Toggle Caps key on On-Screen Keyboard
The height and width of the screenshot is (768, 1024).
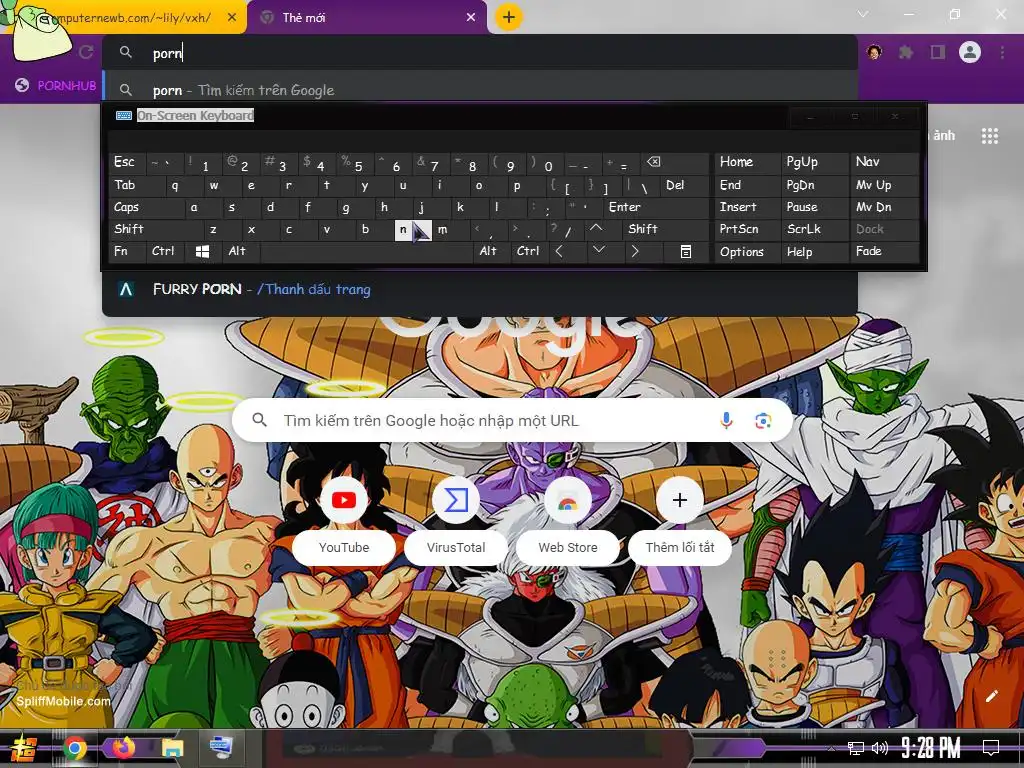(x=146, y=207)
